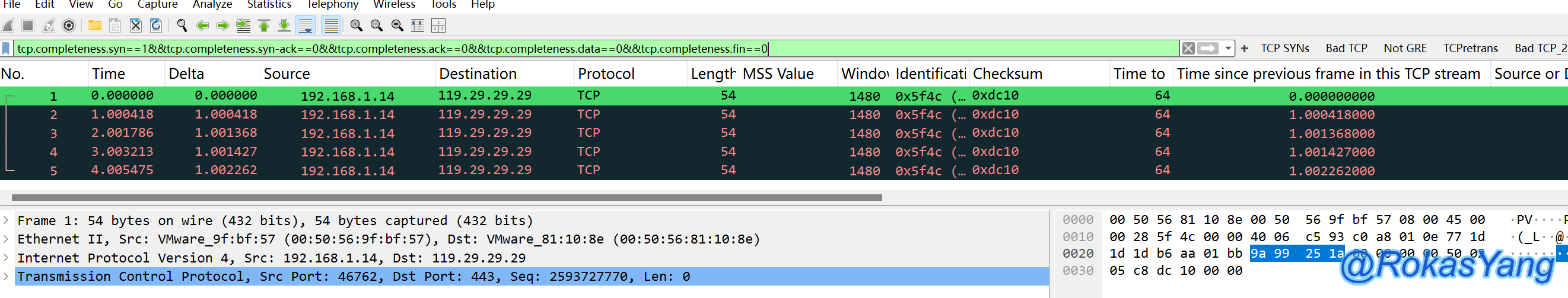Clear the display filter with X button
This screenshot has height=298, width=1568.
click(x=1188, y=48)
